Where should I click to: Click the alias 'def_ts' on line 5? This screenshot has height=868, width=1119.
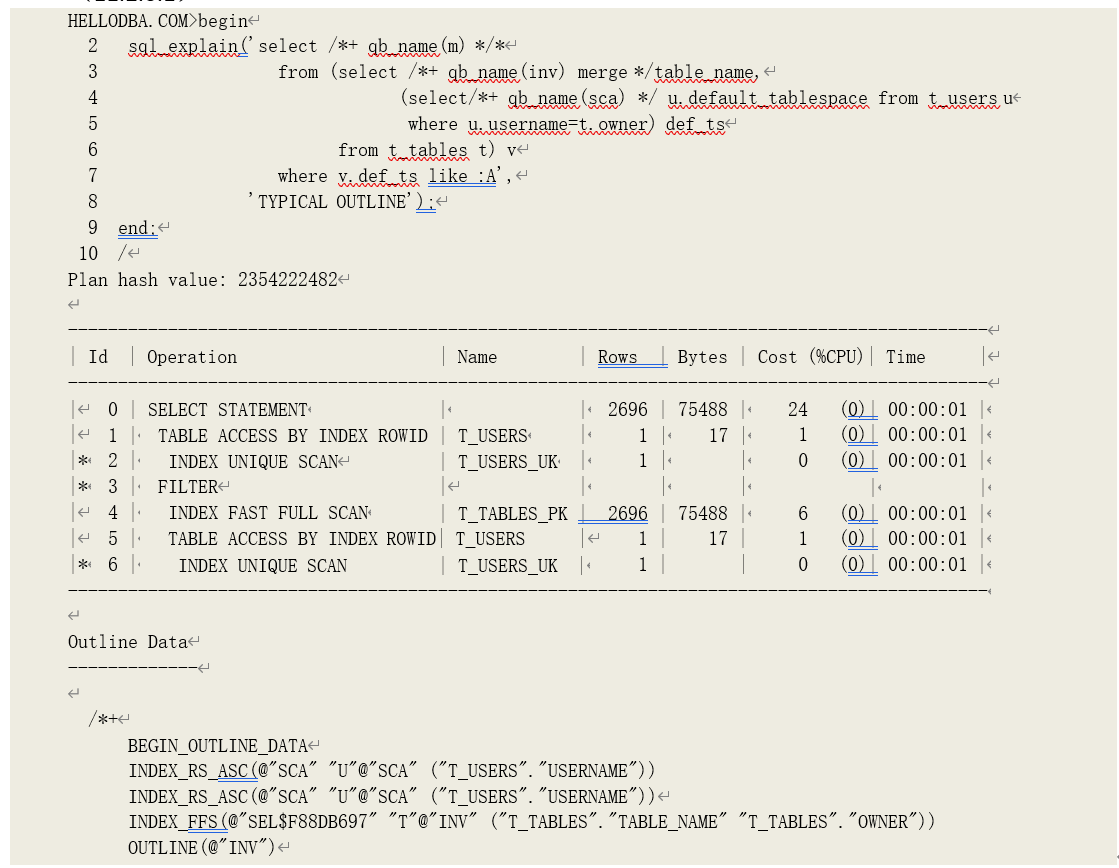[695, 124]
